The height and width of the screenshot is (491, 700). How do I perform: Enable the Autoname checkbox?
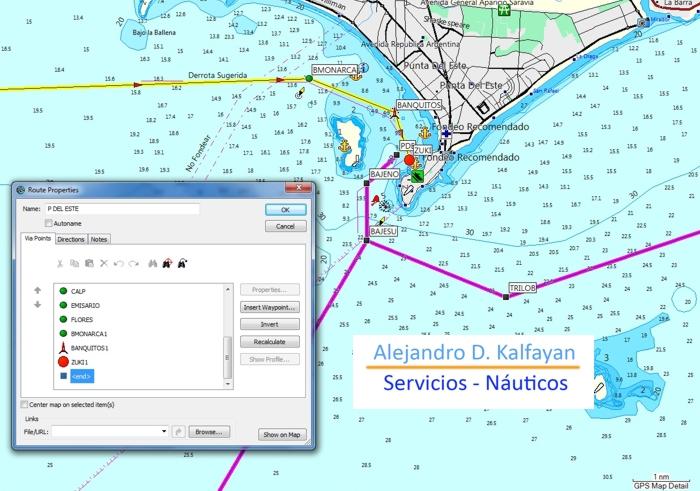coord(49,223)
